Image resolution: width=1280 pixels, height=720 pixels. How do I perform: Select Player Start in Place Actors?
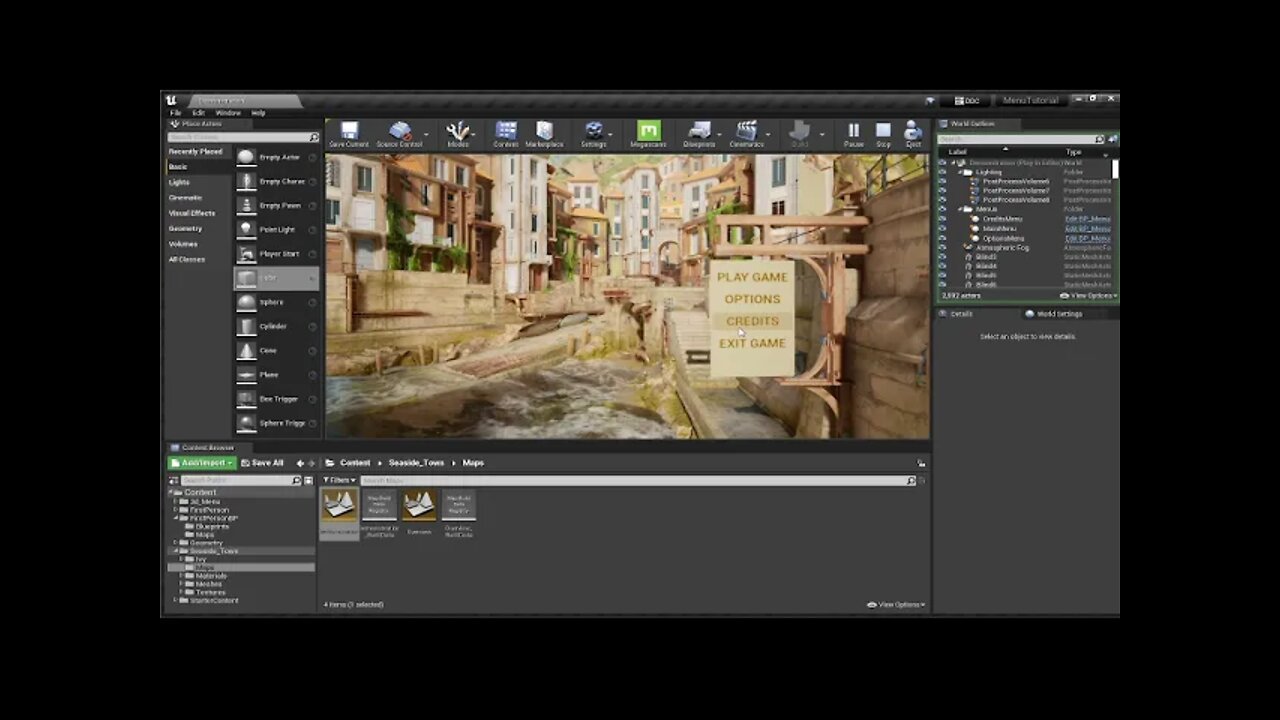click(277, 253)
